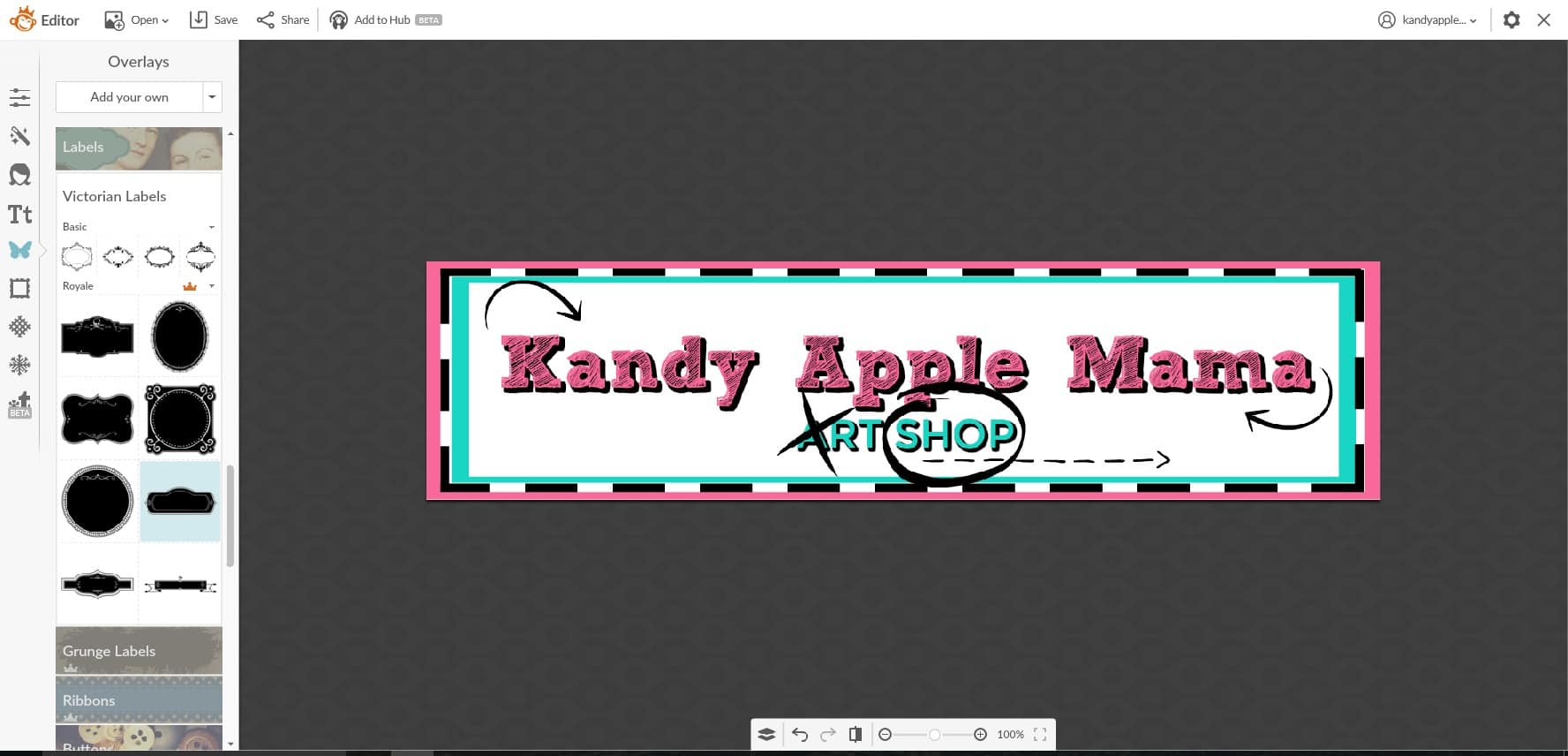Click the 100% zoom value
The width and height of the screenshot is (1568, 756).
(x=1010, y=735)
